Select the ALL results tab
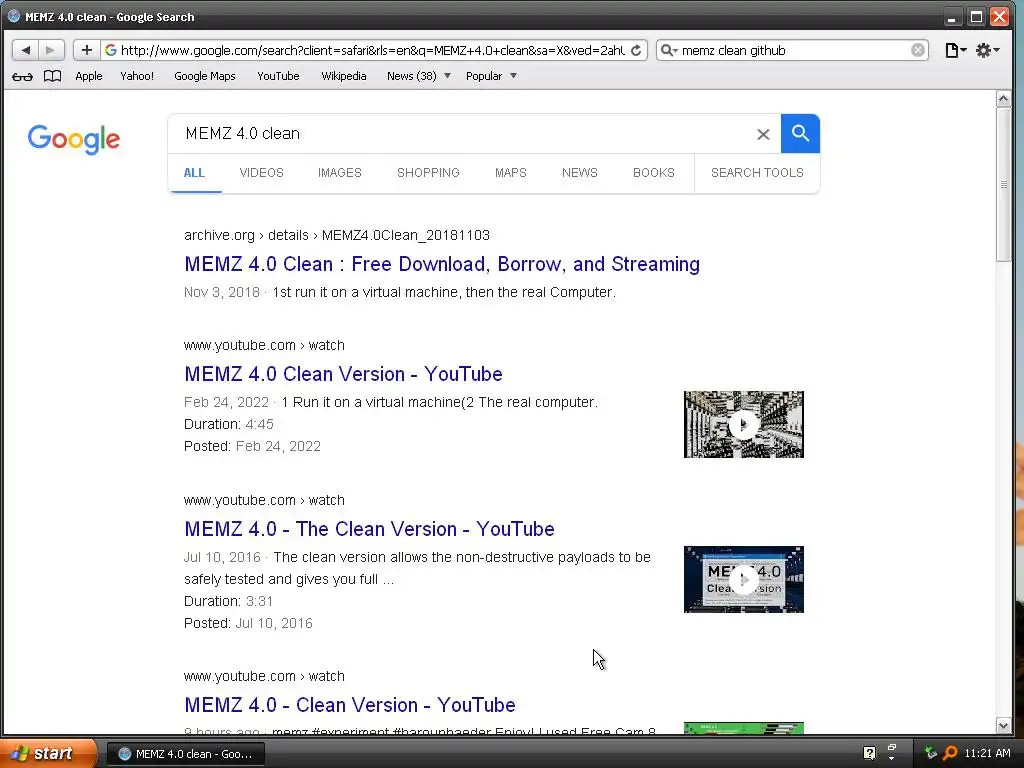The width and height of the screenshot is (1024, 768). (x=194, y=173)
